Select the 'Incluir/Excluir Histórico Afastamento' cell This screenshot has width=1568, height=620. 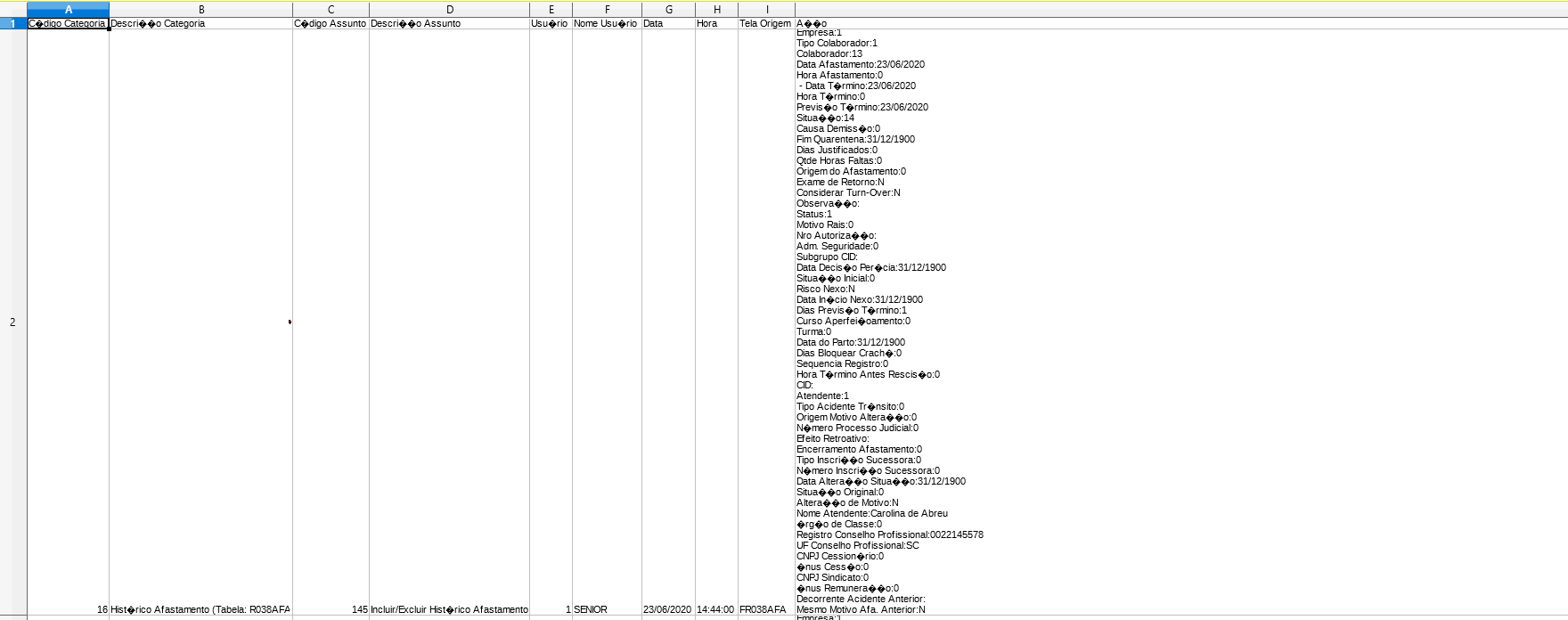[449, 609]
